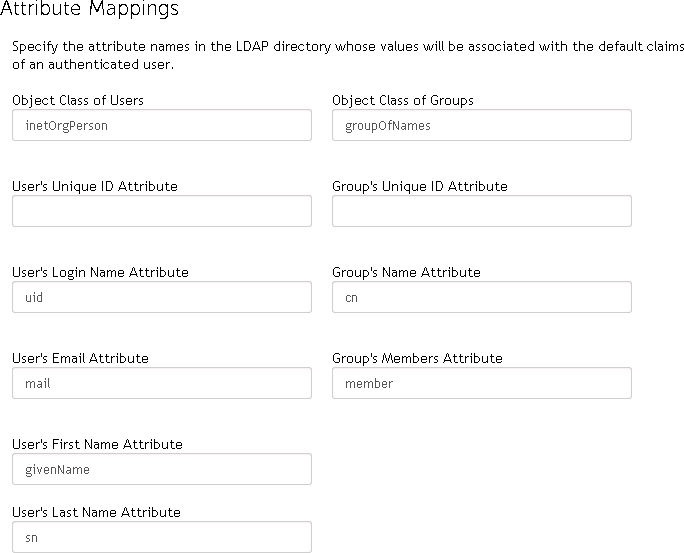
Task: Click the empty User's Unique ID Attribute field
Action: point(161,211)
